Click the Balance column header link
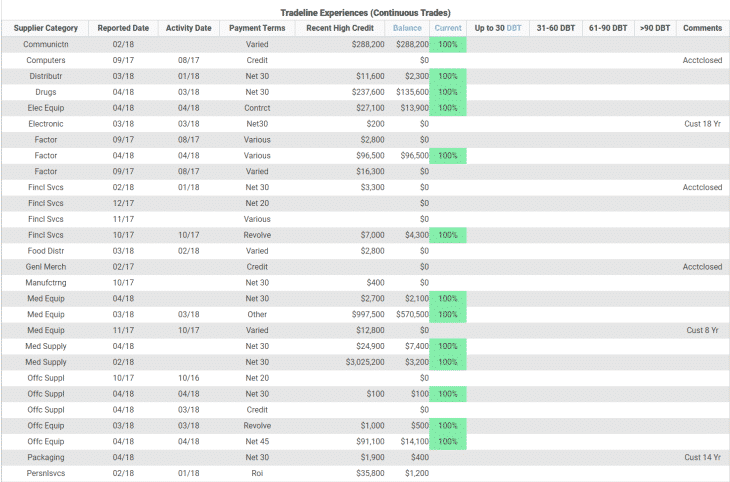Viewport: 730px width, 482px height. 407,28
